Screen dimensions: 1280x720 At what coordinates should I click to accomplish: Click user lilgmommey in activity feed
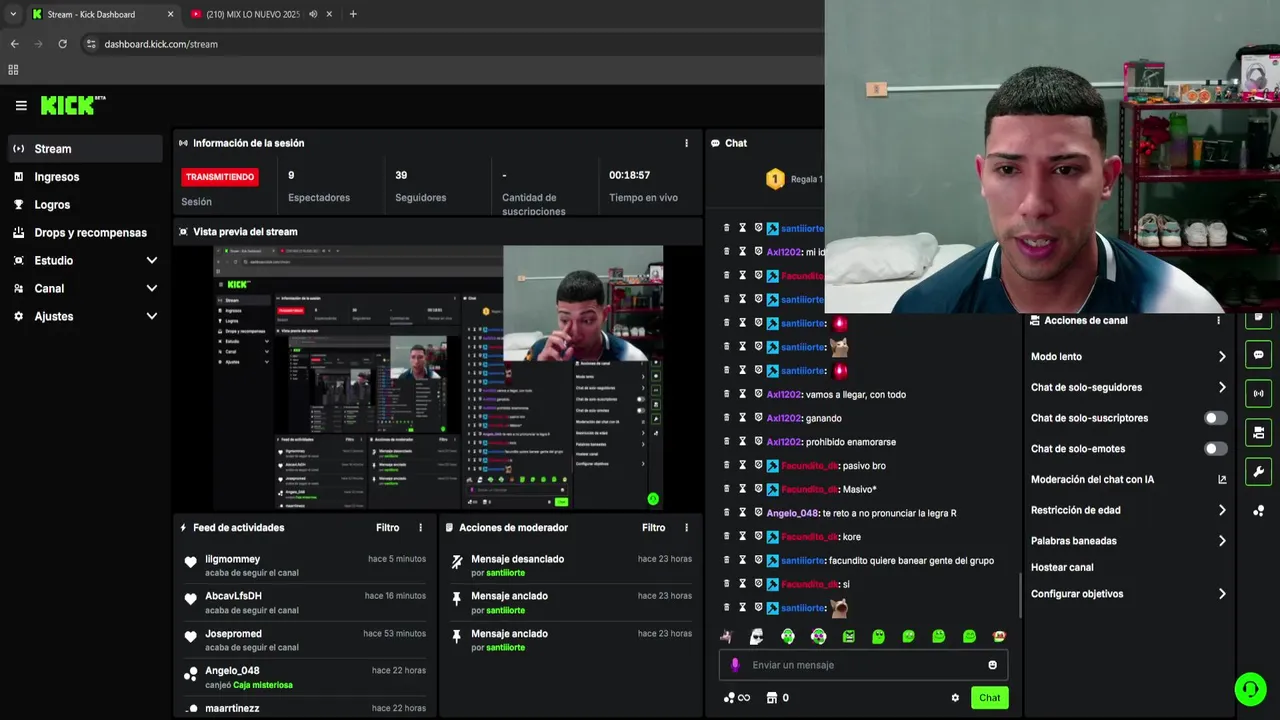click(233, 559)
